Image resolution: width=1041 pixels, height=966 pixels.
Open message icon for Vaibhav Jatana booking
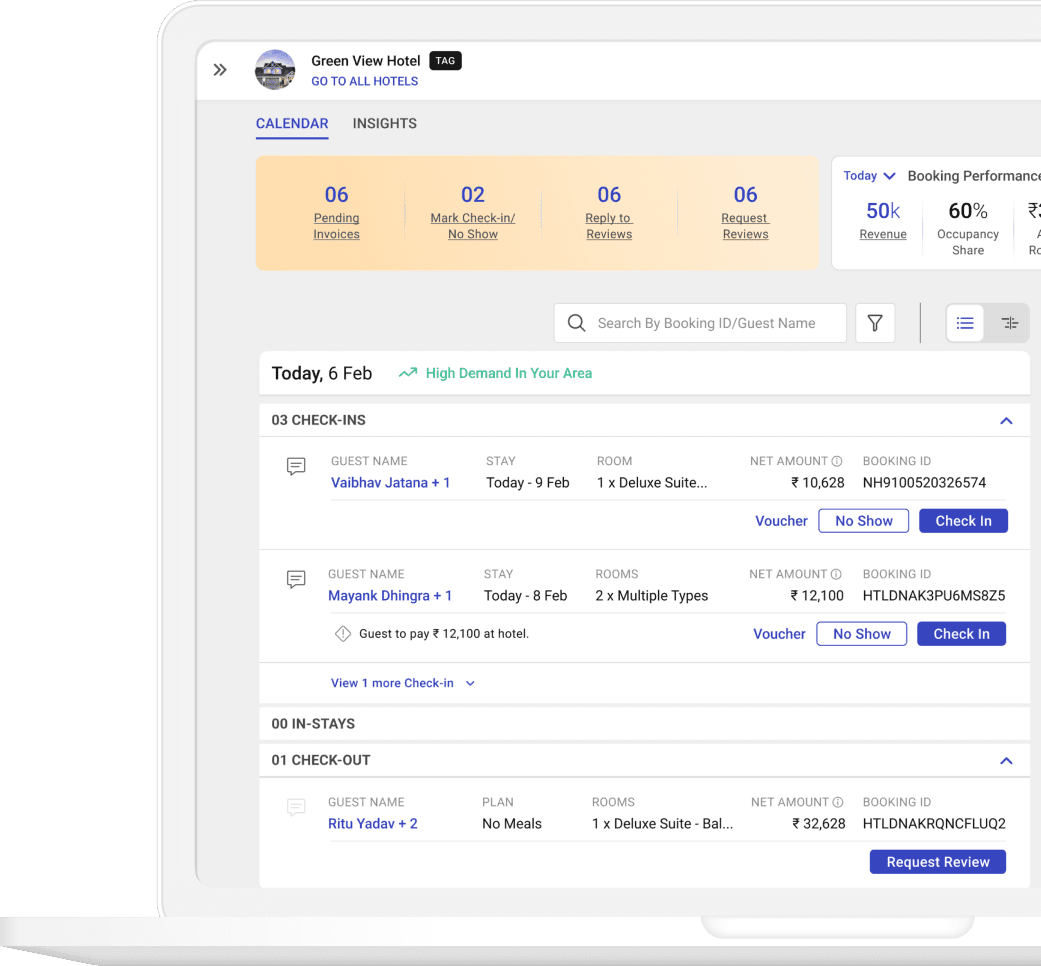(296, 466)
